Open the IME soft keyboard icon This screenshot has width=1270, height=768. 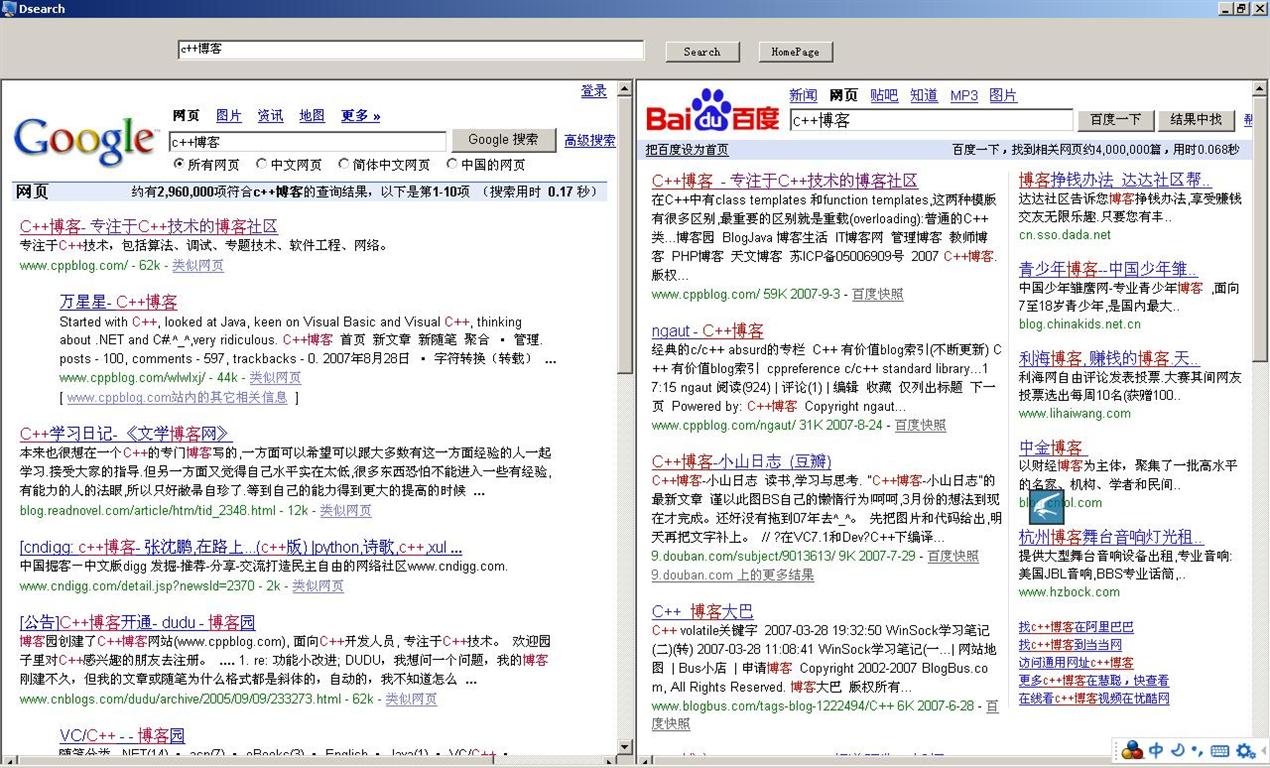click(1219, 751)
